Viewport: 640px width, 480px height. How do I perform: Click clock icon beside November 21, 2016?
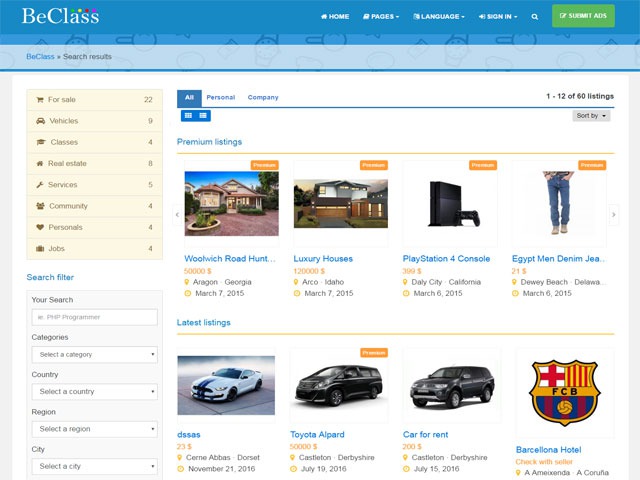click(181, 469)
